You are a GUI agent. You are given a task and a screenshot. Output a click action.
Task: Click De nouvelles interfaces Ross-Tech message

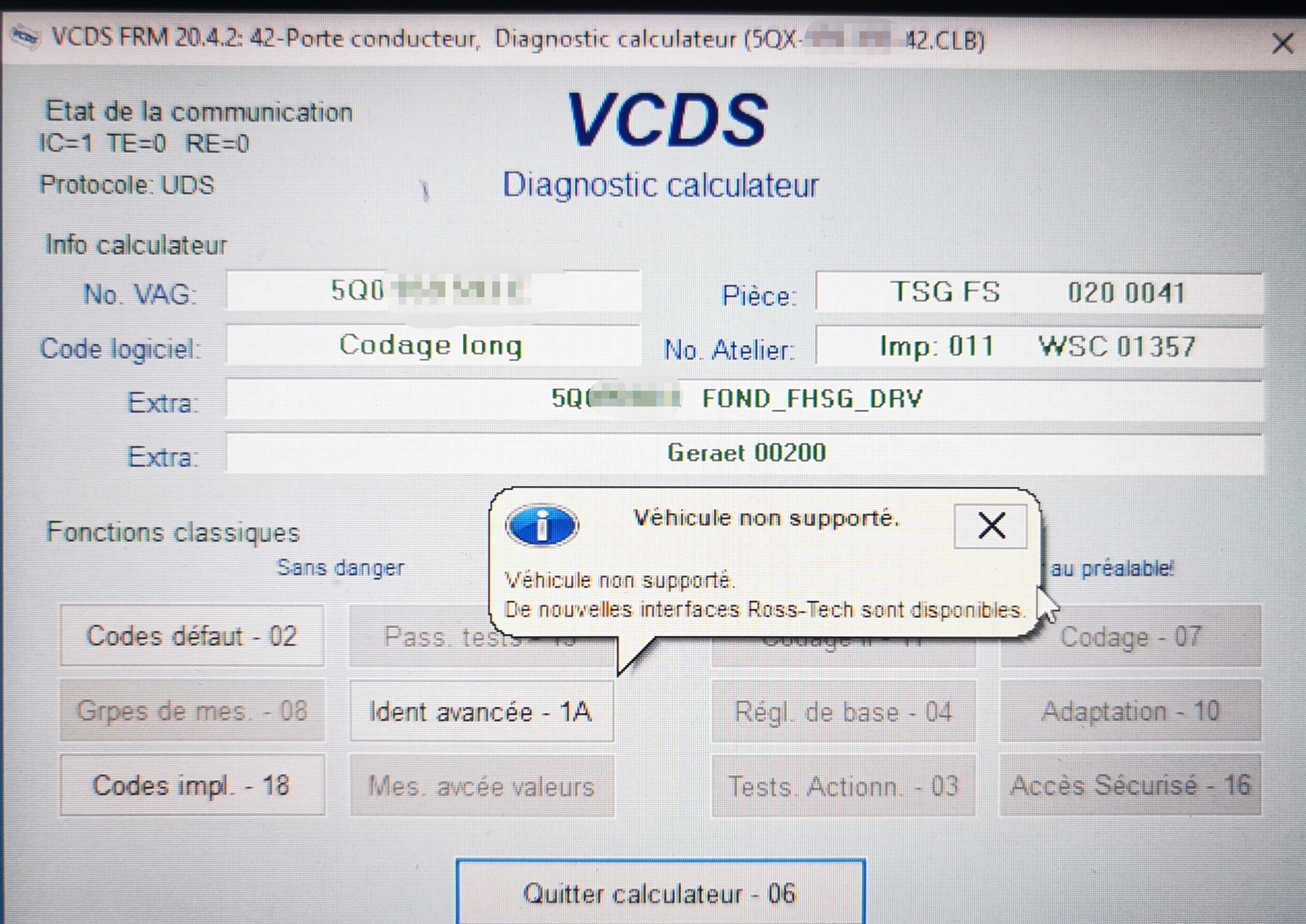(764, 610)
